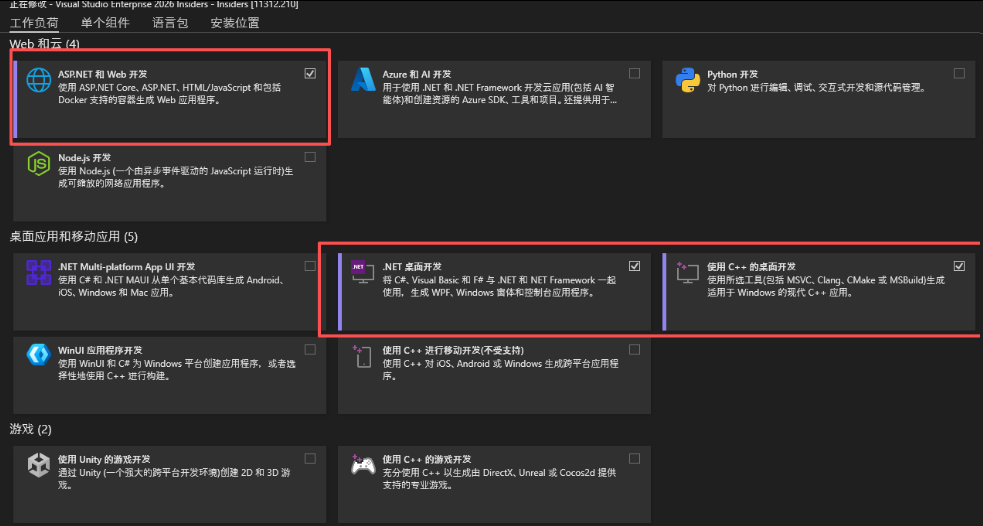
Task: Uncheck 使用 C++ 的桌面开发 checkbox
Action: [959, 266]
